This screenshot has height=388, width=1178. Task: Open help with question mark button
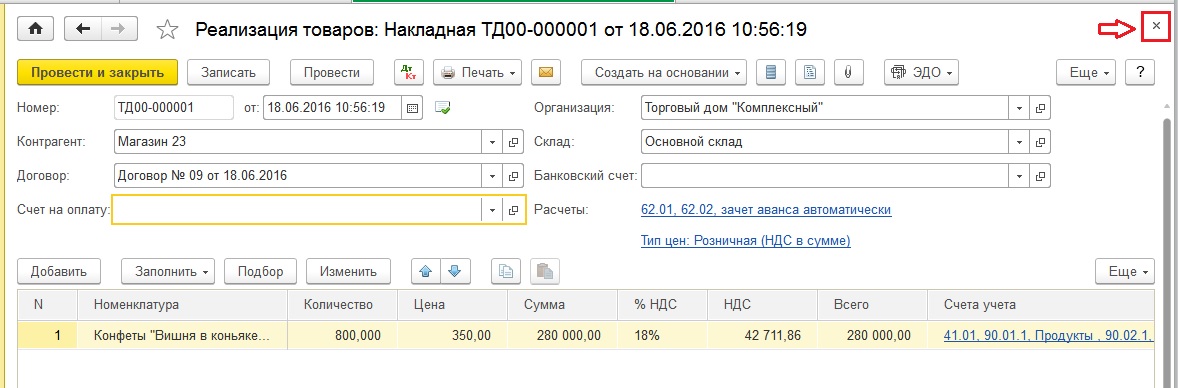point(1140,73)
